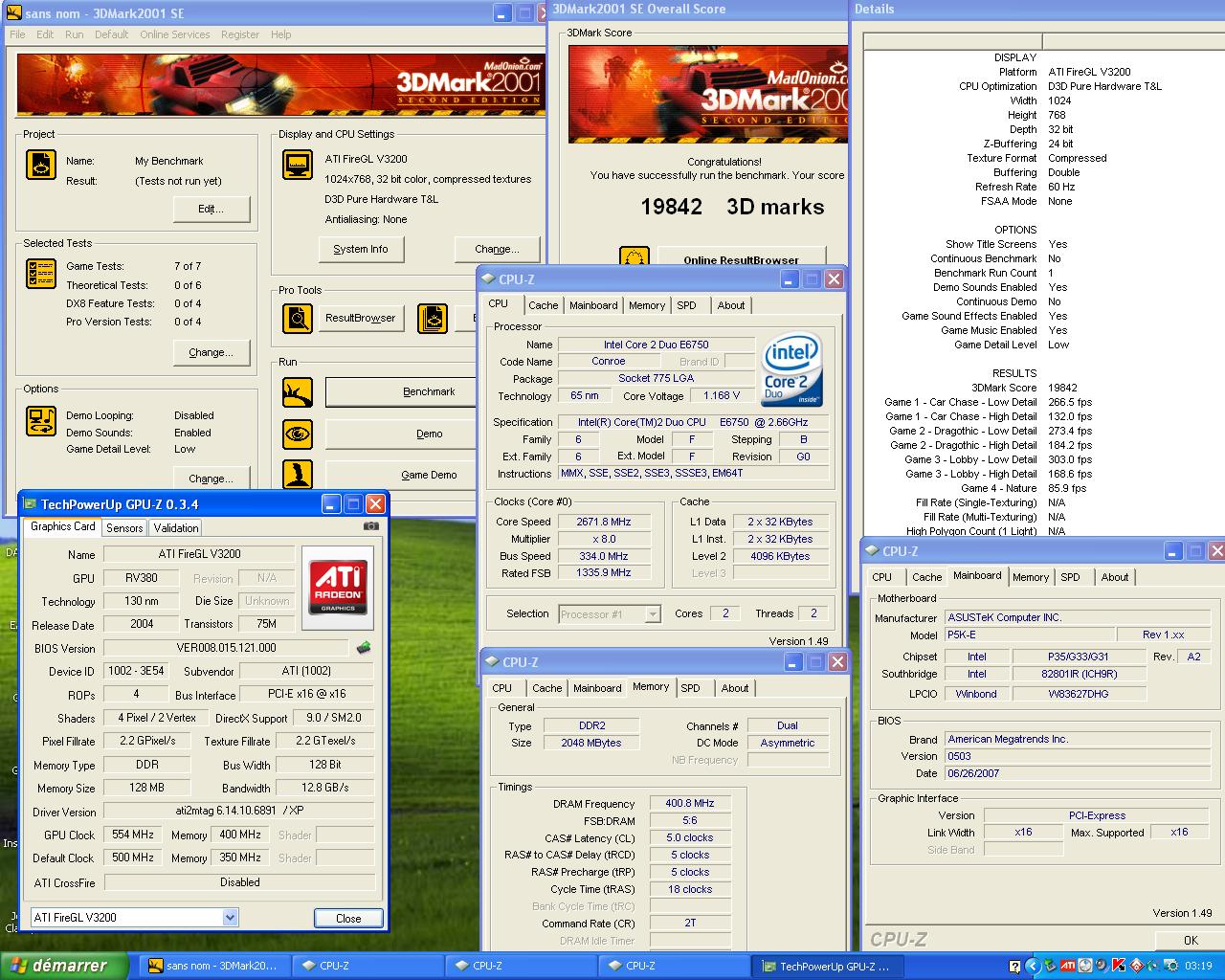Click OK in the CPU-Z mainboard window
Screen dimensions: 1225x980
tap(1191, 940)
